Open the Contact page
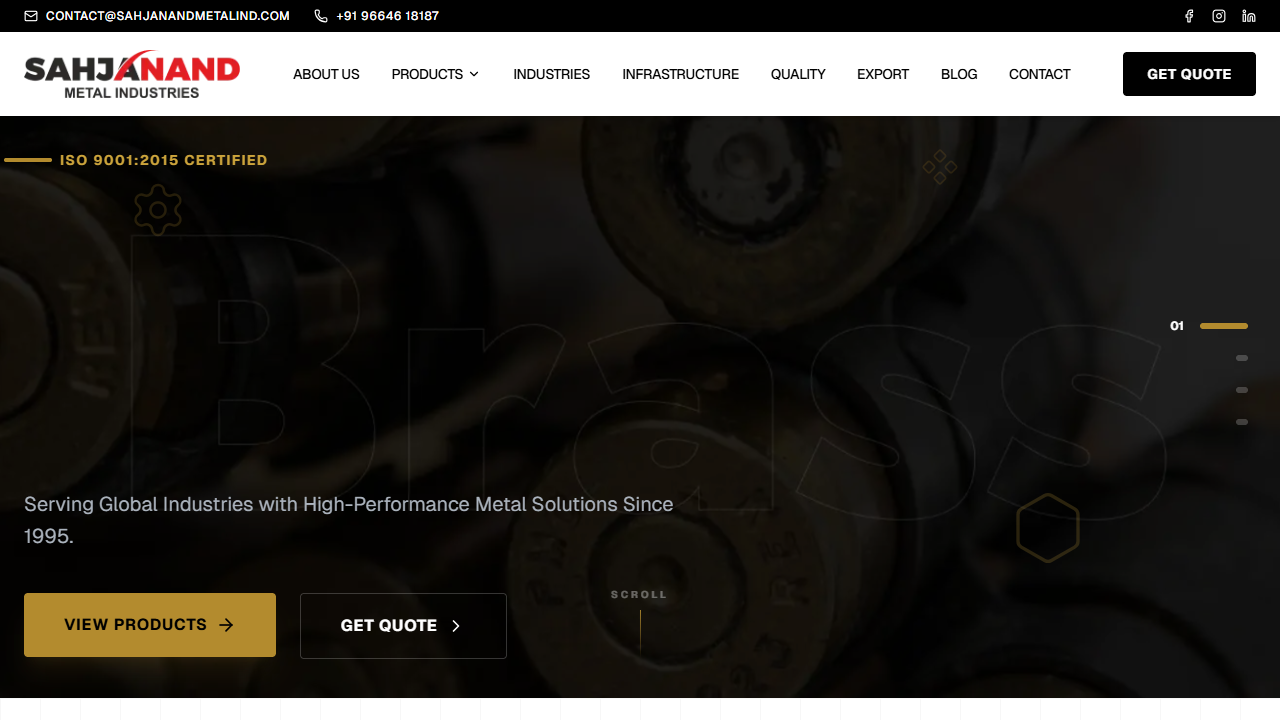Image resolution: width=1280 pixels, height=720 pixels. (1039, 74)
